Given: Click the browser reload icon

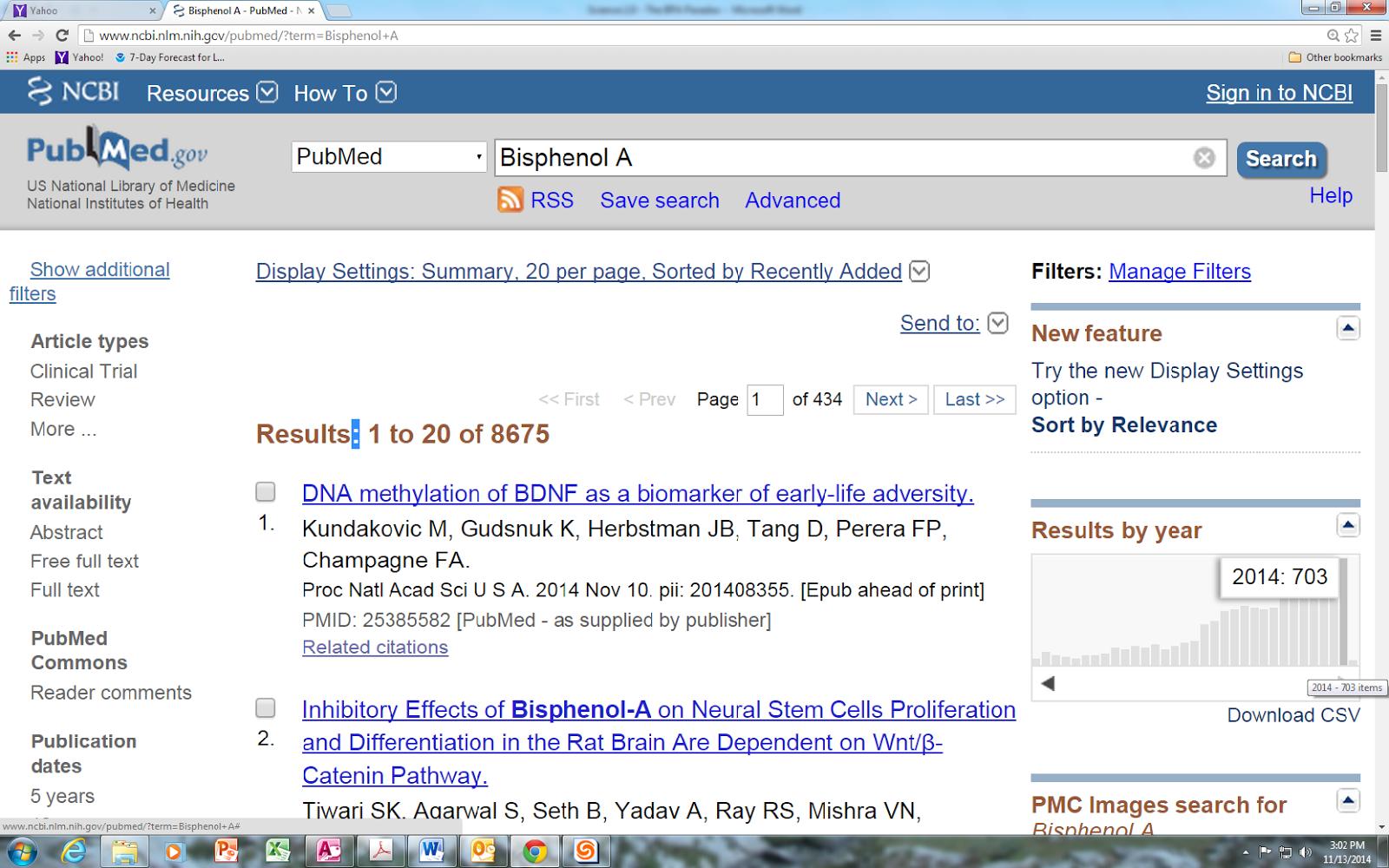Looking at the screenshot, I should [62, 36].
